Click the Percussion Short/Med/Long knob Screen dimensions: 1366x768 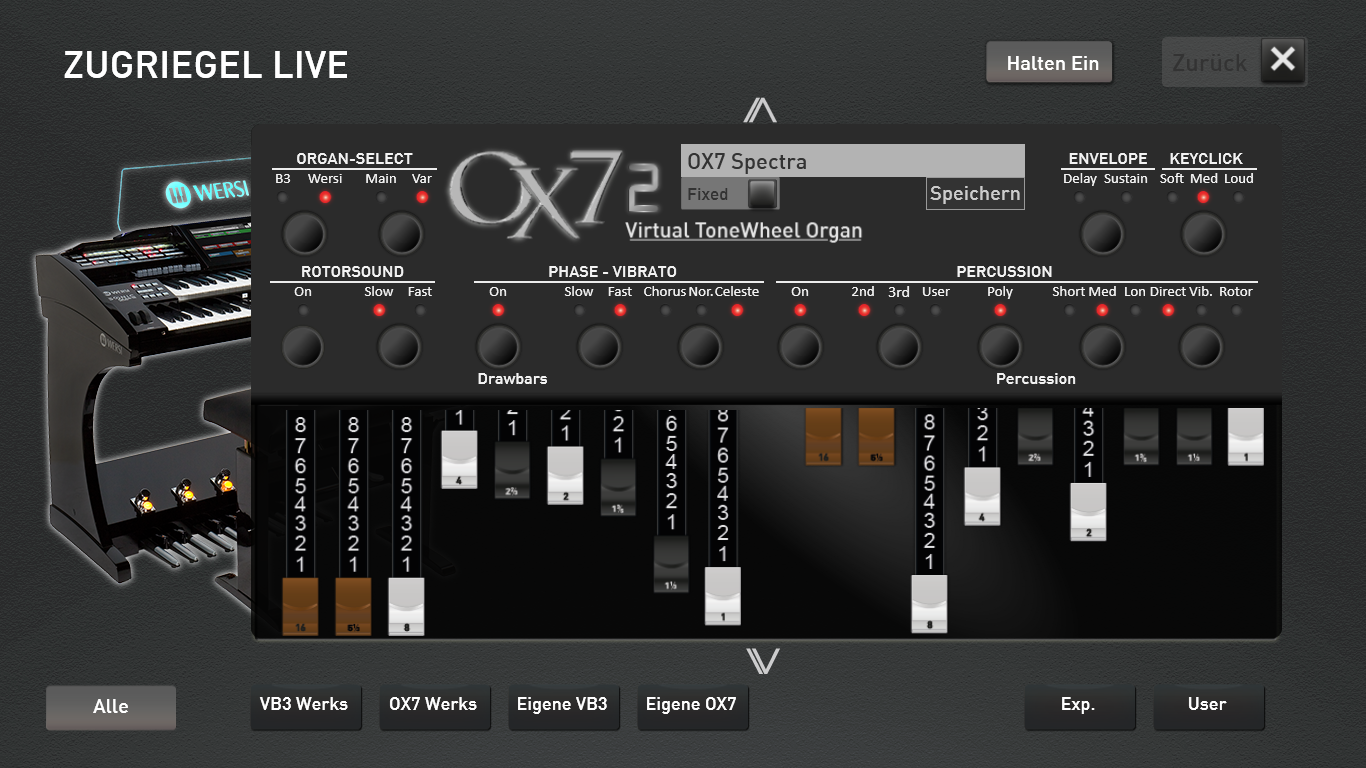(1102, 347)
